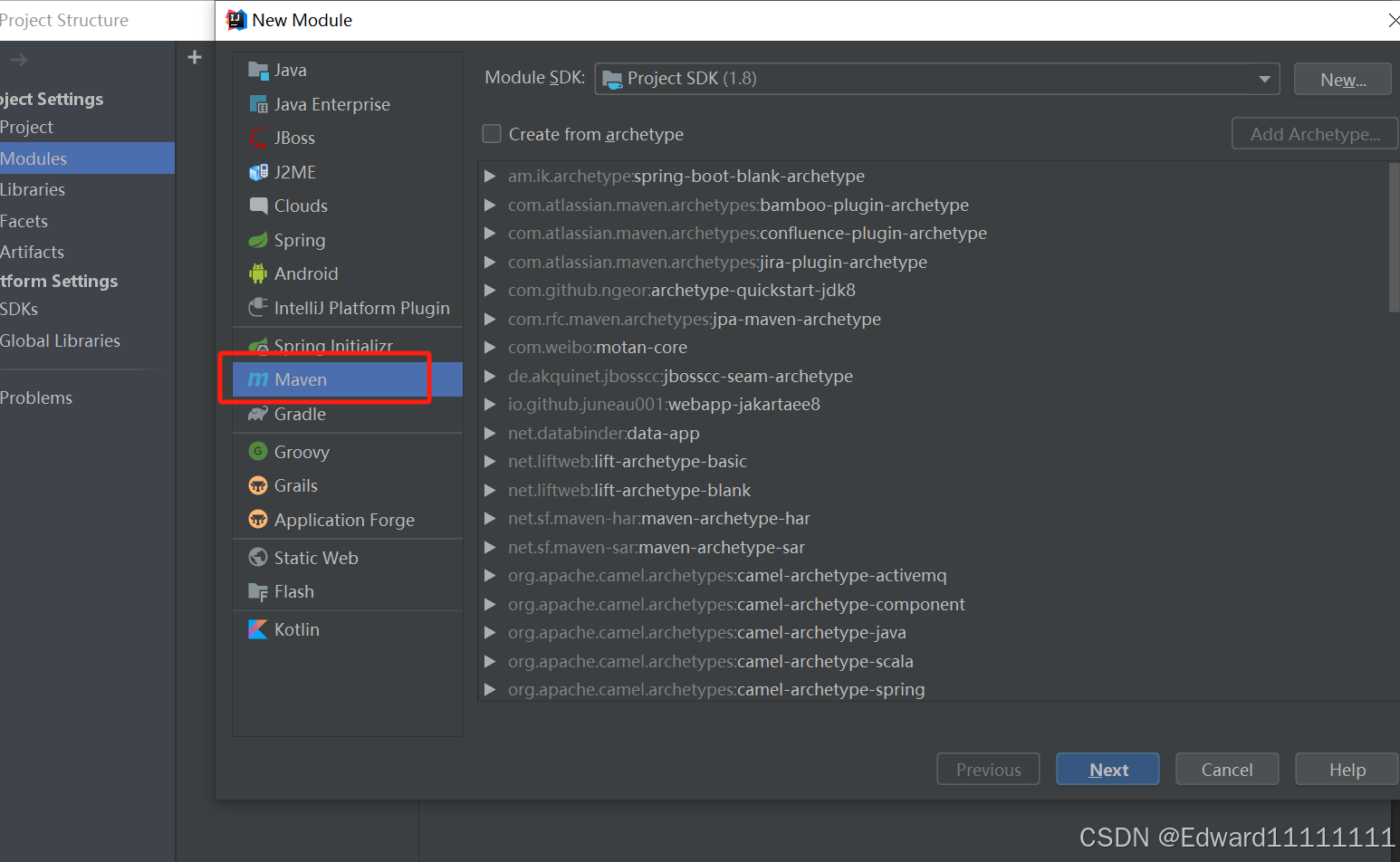Expand jpa-maven-archetype node
The width and height of the screenshot is (1400, 862).
pos(490,319)
